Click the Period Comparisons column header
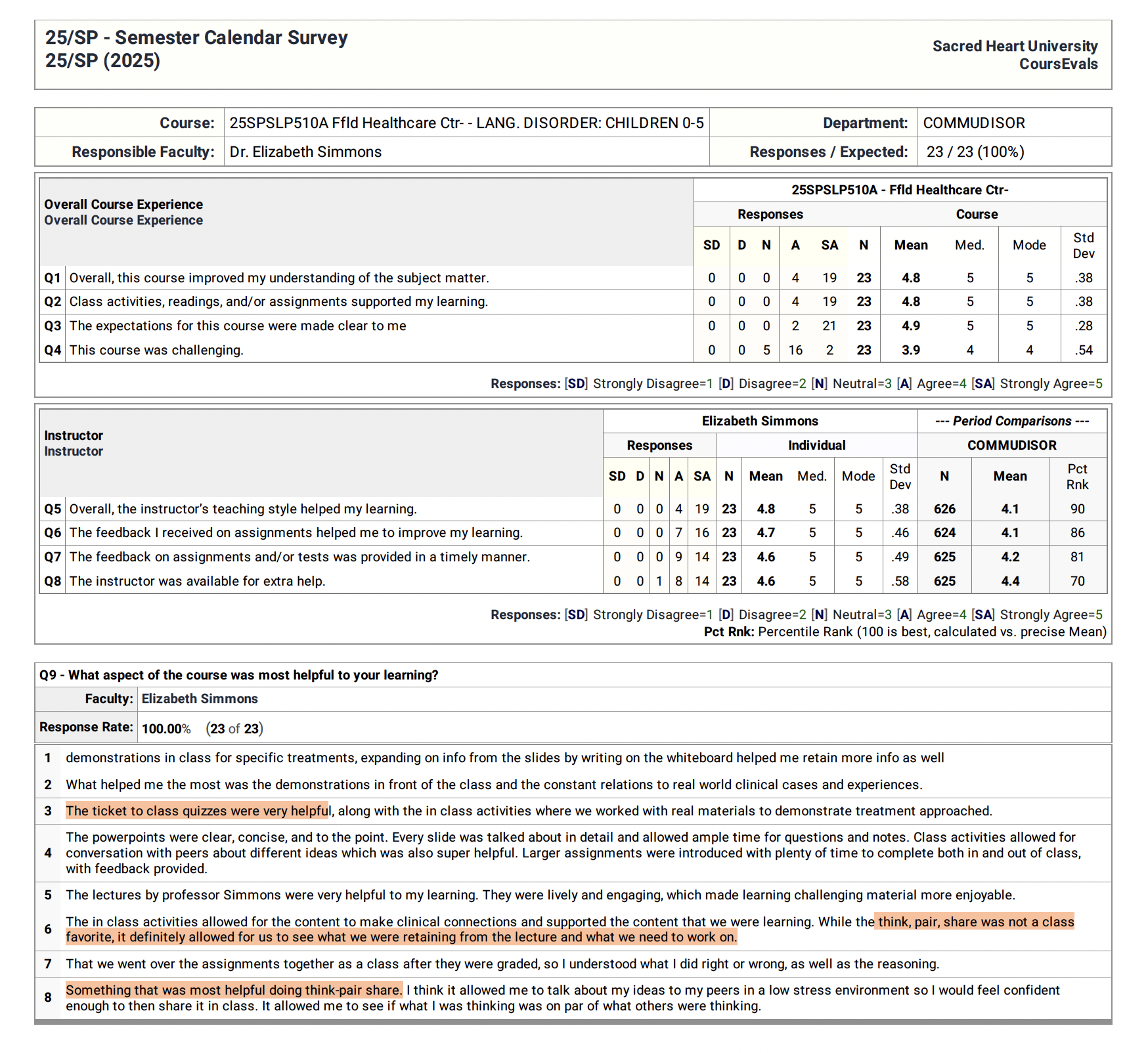The height and width of the screenshot is (1053, 1148). 1011,421
